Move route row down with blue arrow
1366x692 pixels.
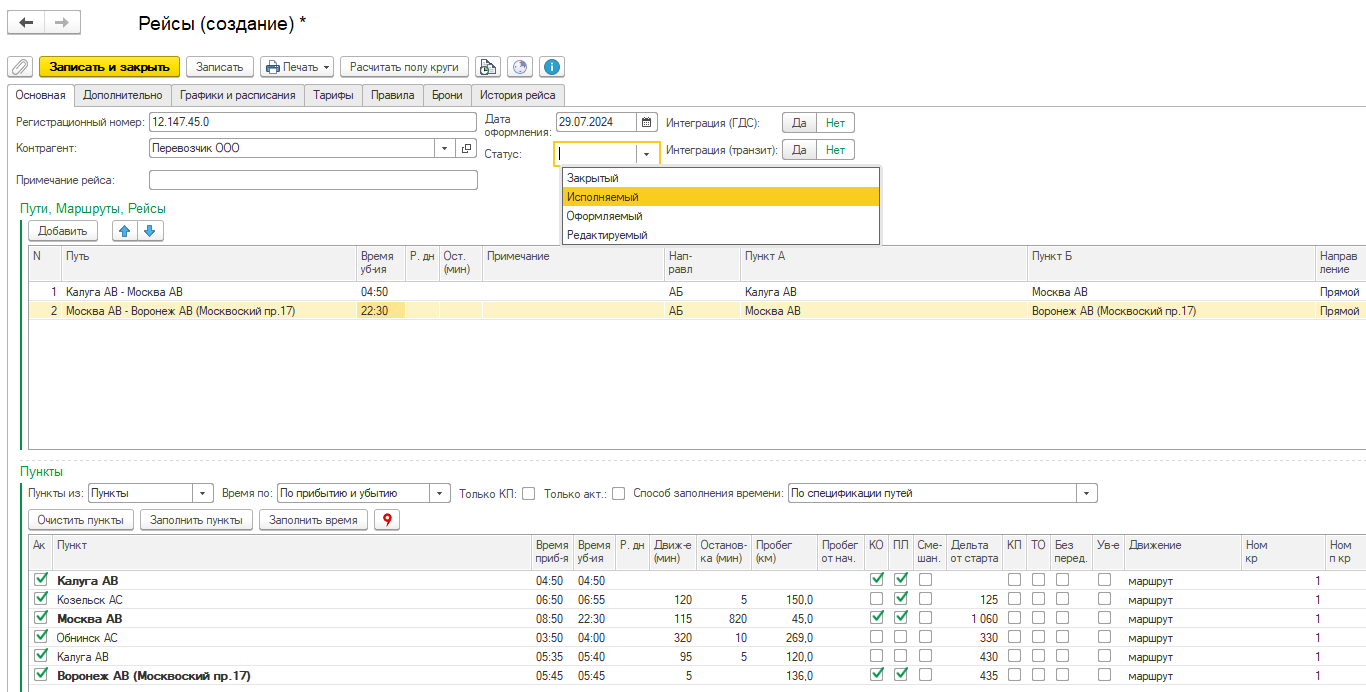point(150,231)
